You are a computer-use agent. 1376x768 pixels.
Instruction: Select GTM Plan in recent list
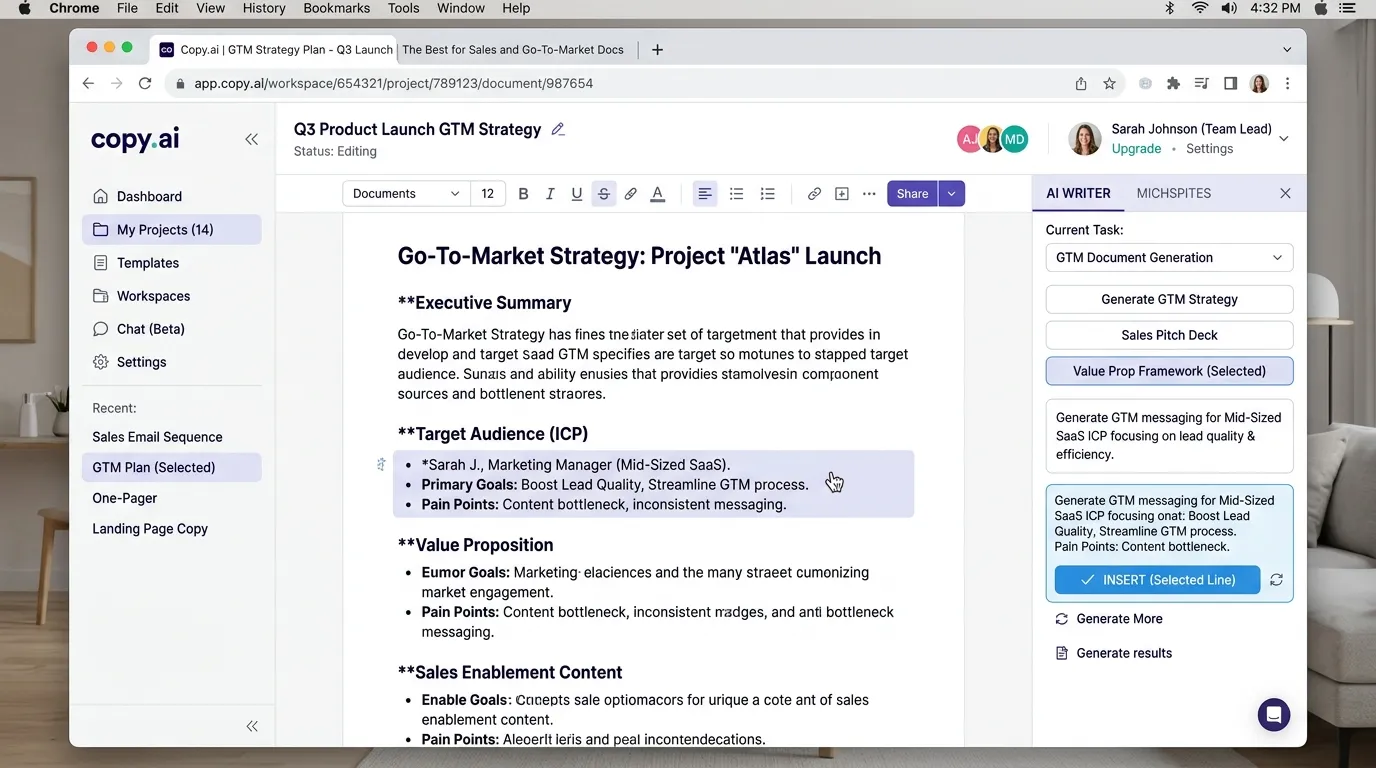coord(172,467)
